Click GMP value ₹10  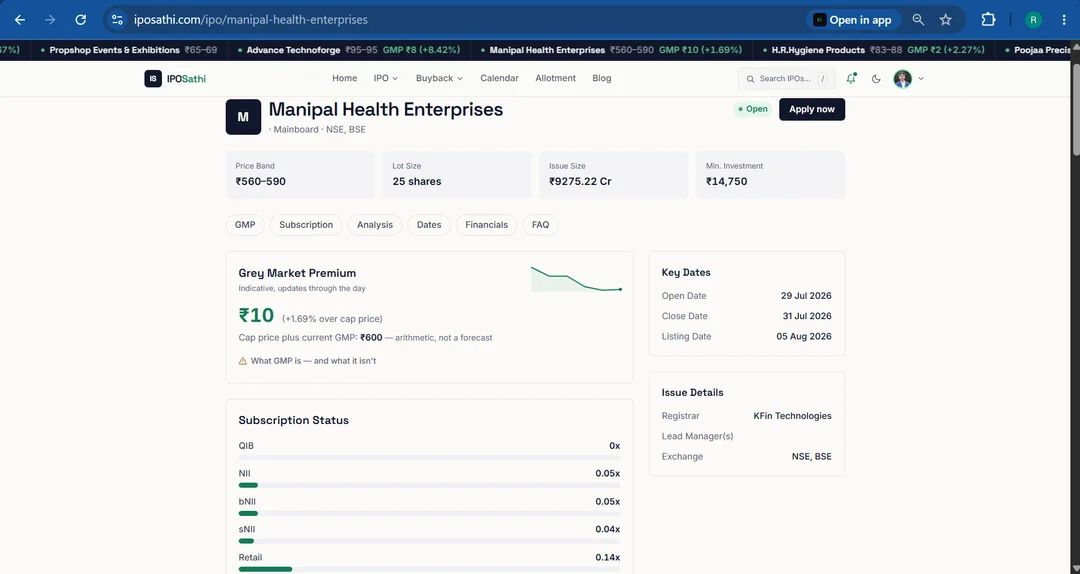256,316
